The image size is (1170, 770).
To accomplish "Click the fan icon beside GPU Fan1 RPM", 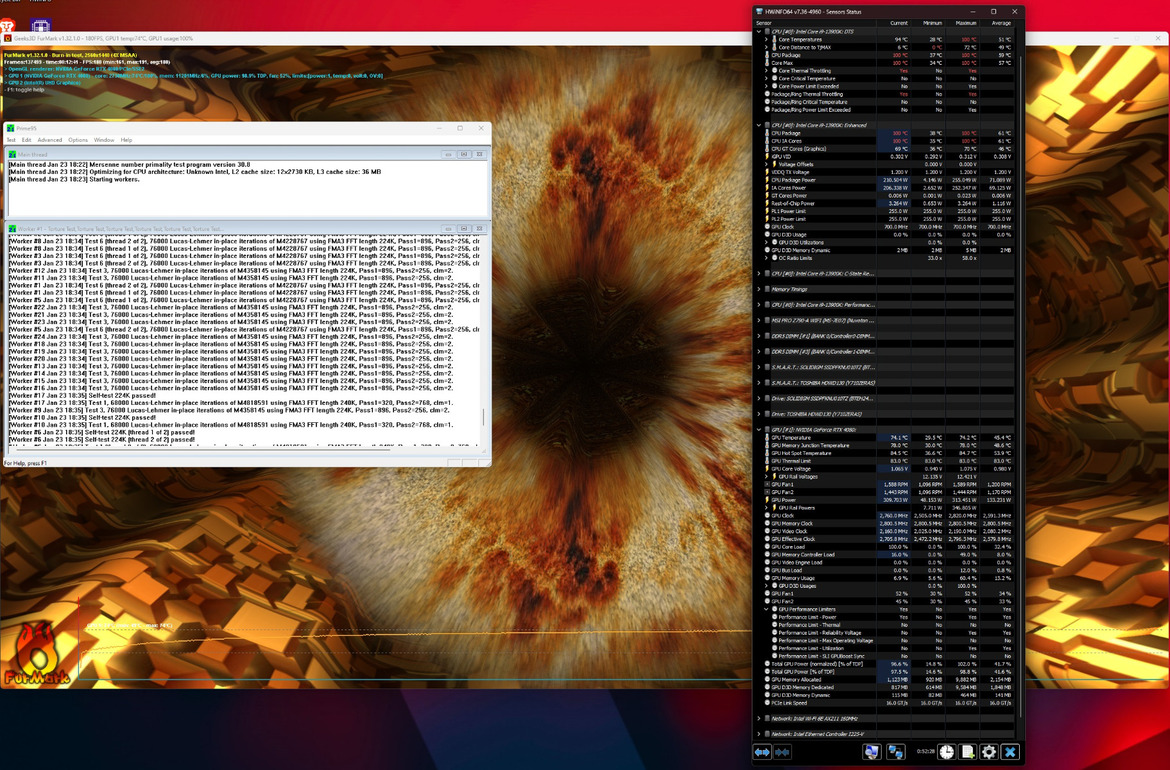I will point(767,484).
